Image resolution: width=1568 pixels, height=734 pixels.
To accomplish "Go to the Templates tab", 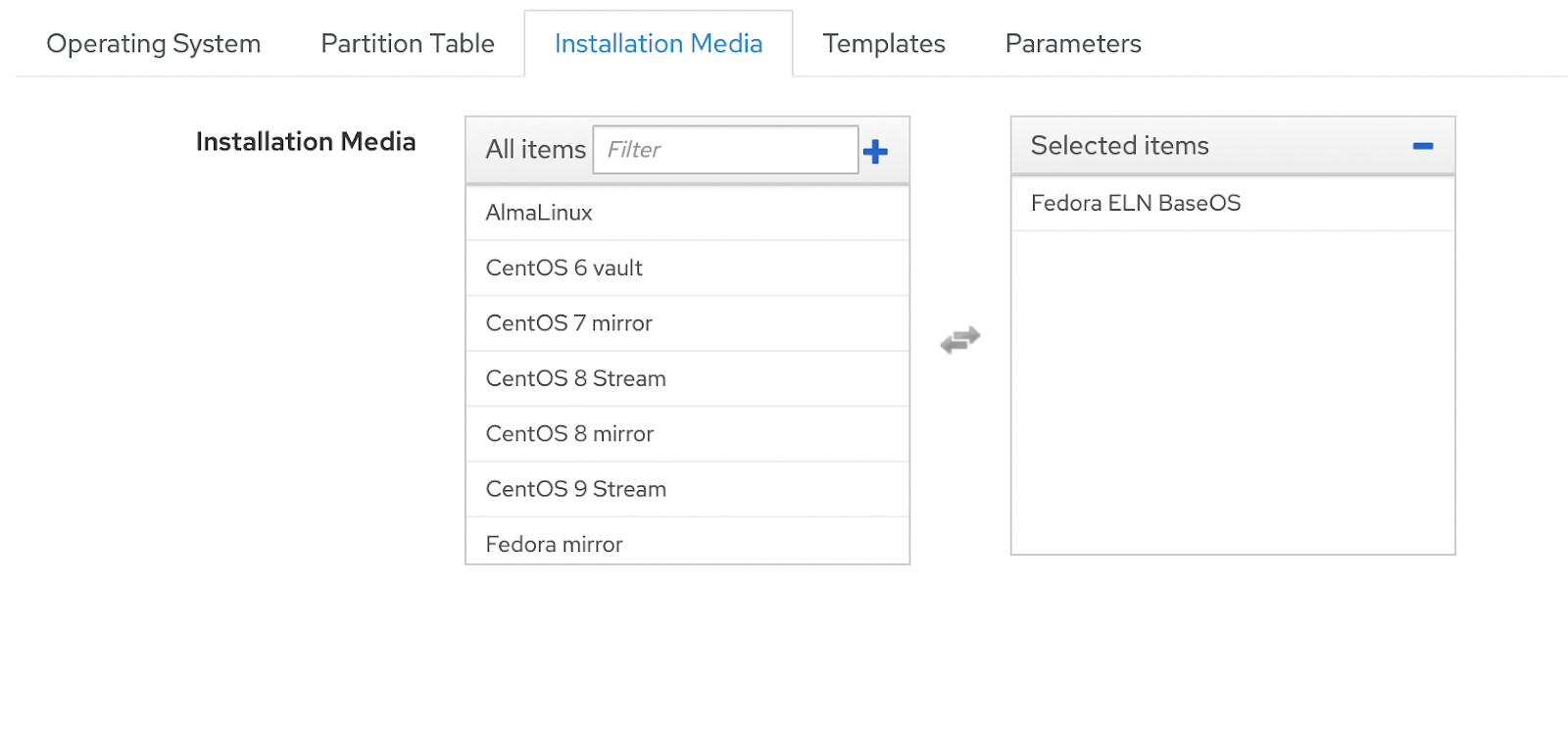I will point(884,44).
